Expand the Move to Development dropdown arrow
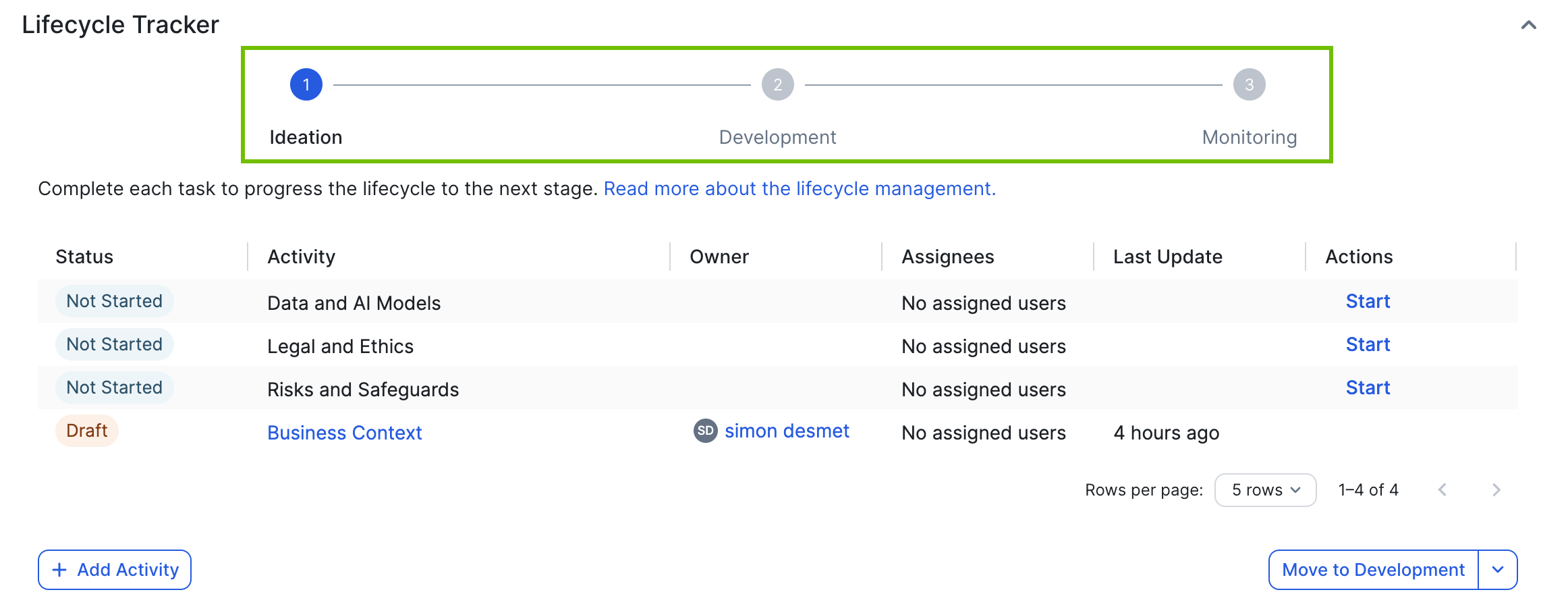 [x=1498, y=570]
